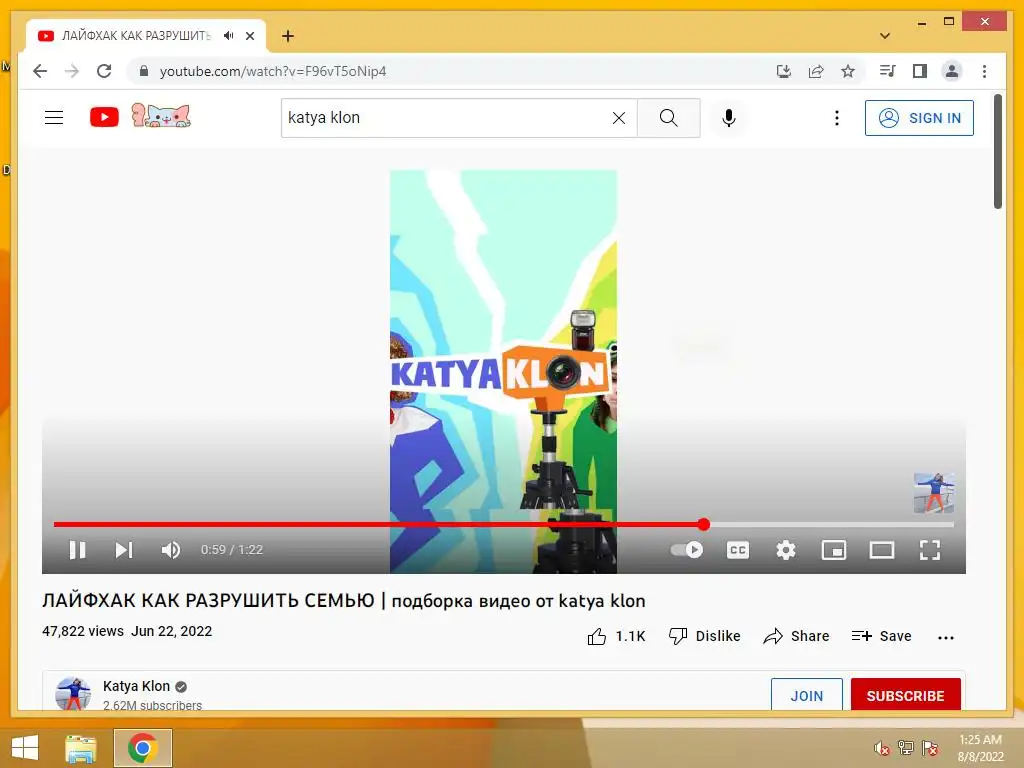Screen dimensions: 1024x768
Task: Open the YouTube hamburger guide menu
Action: (x=54, y=118)
